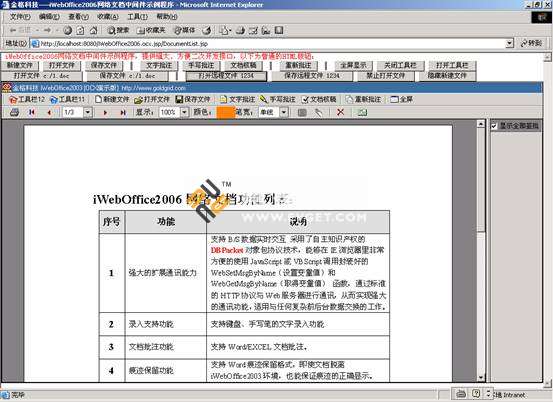Open the IE Mail icon dropdown
This screenshot has width=553, height=402.
tap(225, 30)
